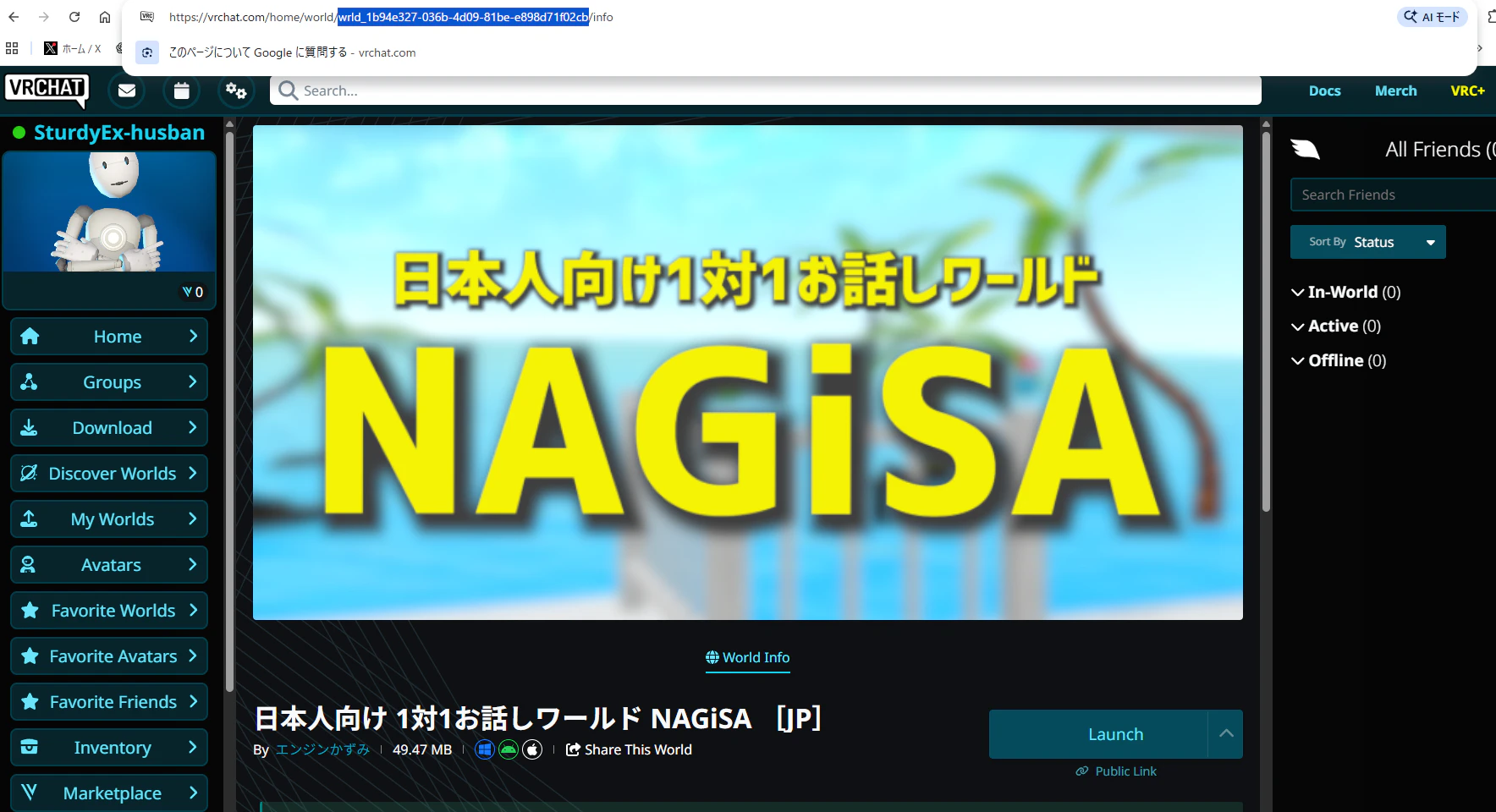This screenshot has width=1496, height=812.
Task: Open the Favorite Worlds menu item
Action: [x=109, y=610]
